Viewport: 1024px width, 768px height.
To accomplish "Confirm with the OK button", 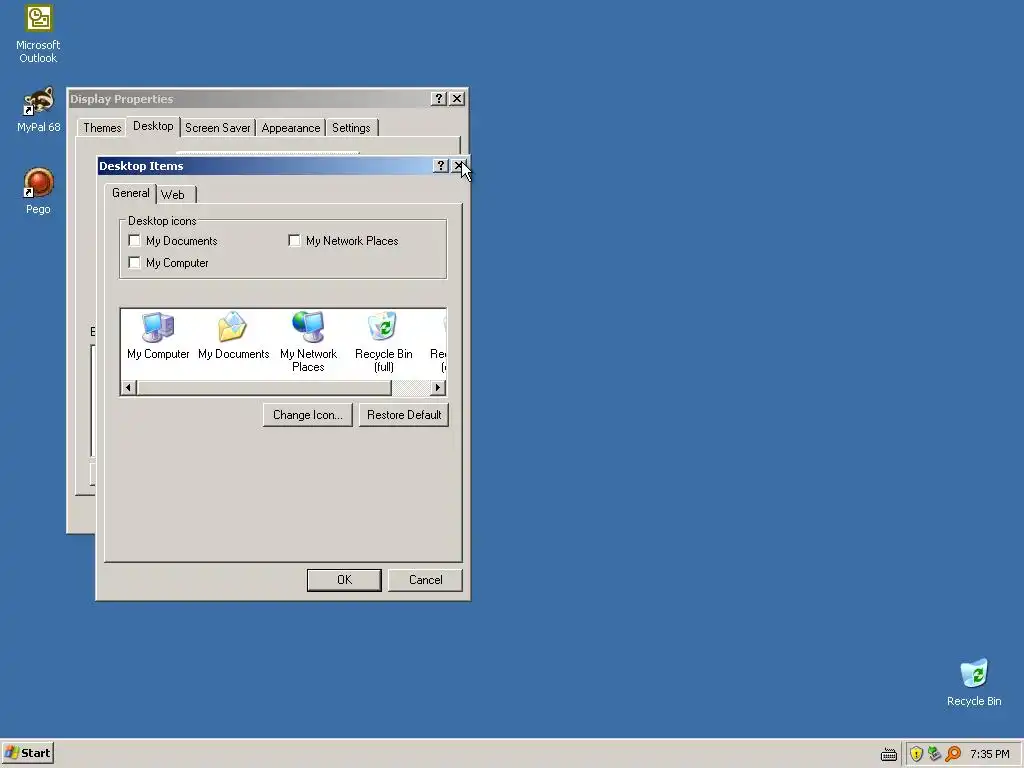I will click(x=344, y=580).
